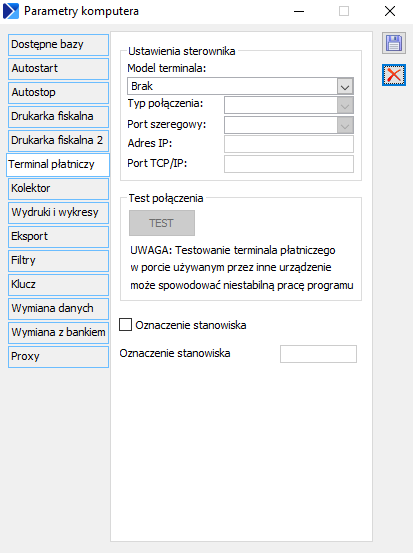Focus the Port TCP/IP text field

[289, 164]
